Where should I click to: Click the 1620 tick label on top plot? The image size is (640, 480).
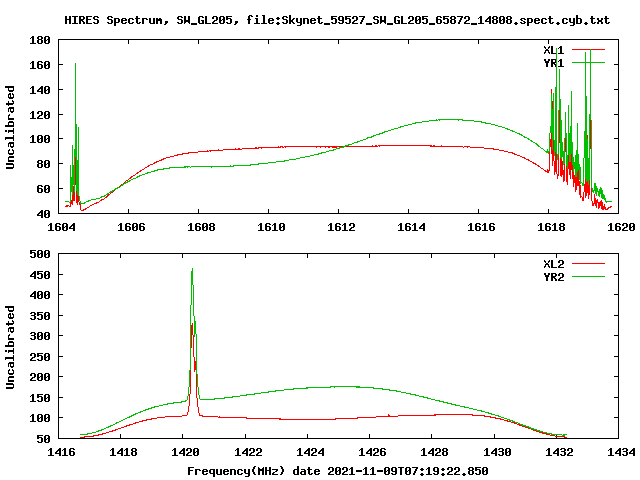click(621, 227)
